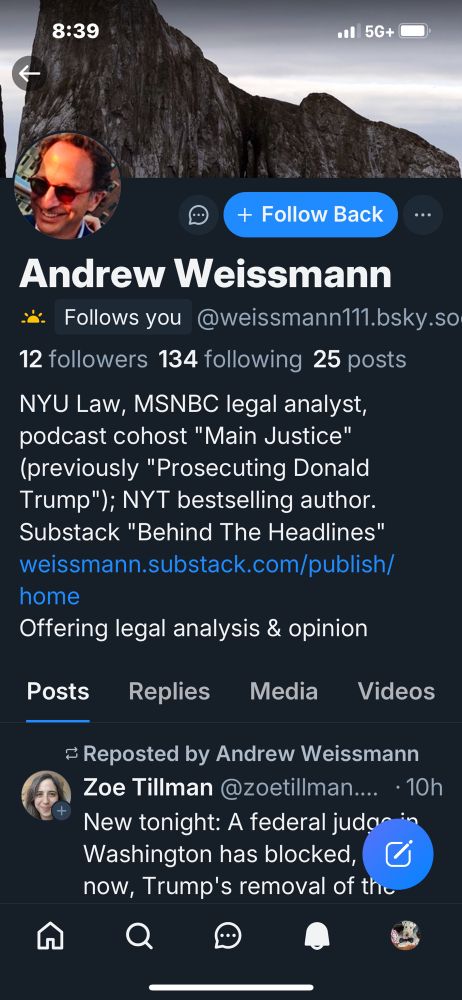Screen dimensions: 462x1000
Task: View the 12 followers list
Action: point(84,360)
